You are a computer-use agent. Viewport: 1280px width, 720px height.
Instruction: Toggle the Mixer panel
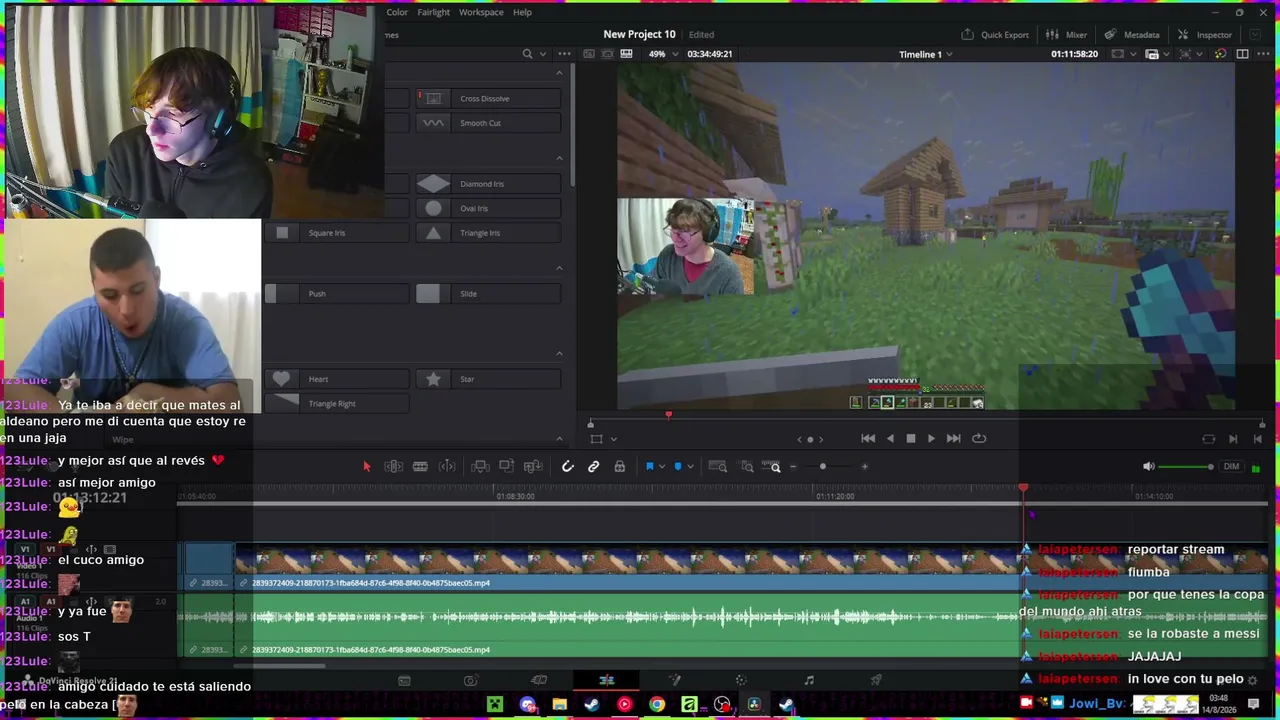click(x=1066, y=35)
